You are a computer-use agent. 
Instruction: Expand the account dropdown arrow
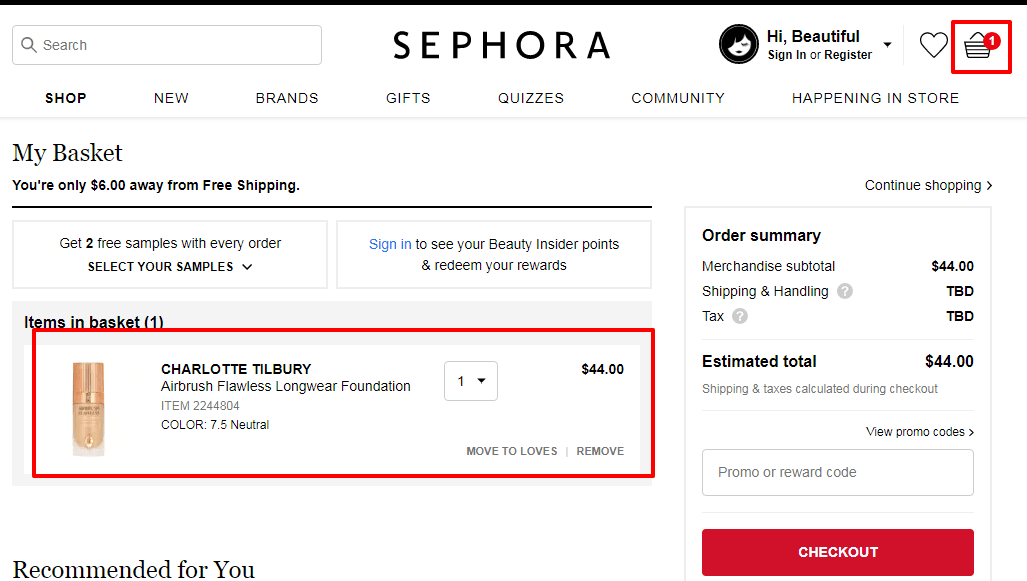tap(887, 45)
